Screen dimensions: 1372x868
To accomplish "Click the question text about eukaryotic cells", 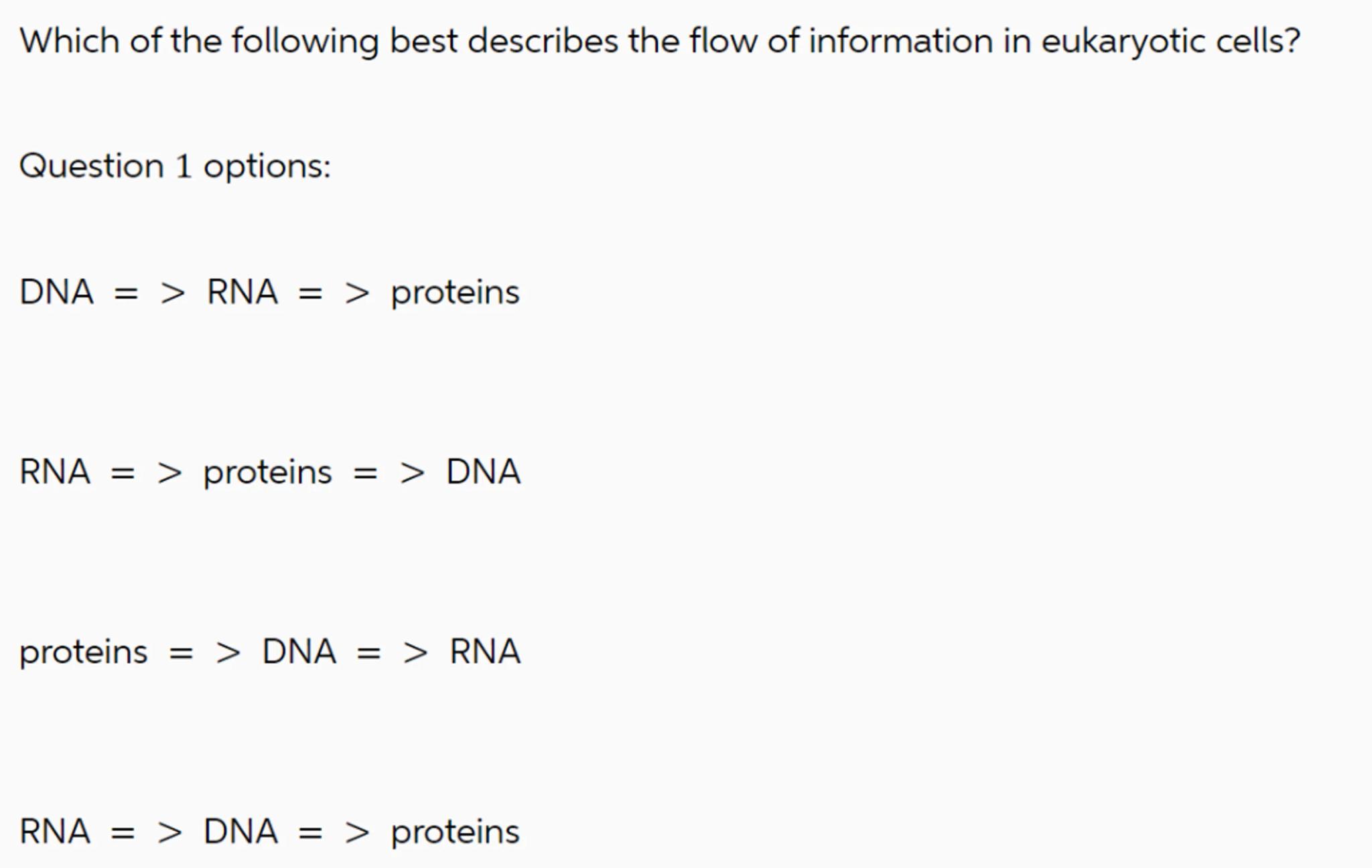I will tap(659, 42).
